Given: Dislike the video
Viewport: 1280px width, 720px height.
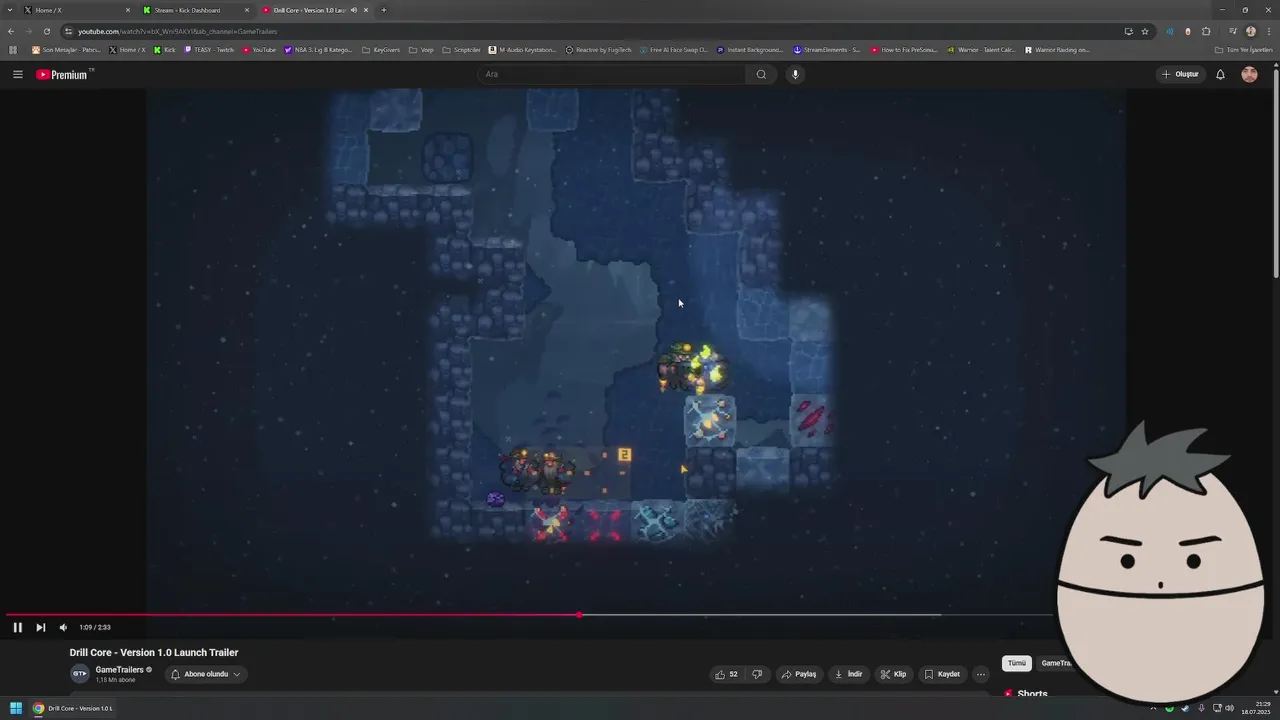Looking at the screenshot, I should click(757, 674).
